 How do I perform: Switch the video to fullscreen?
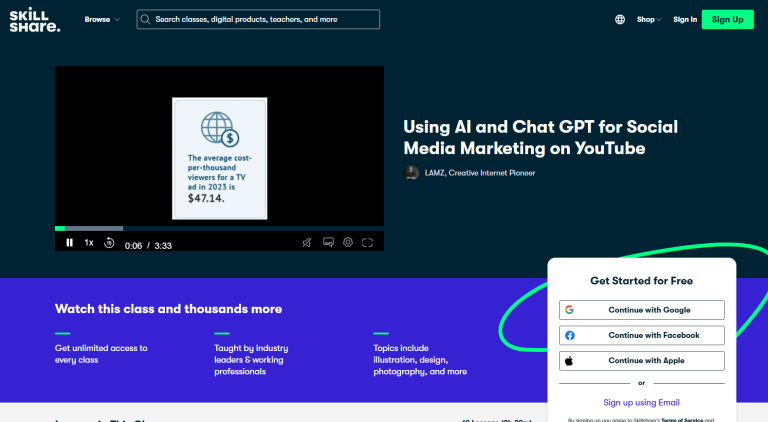(x=367, y=243)
